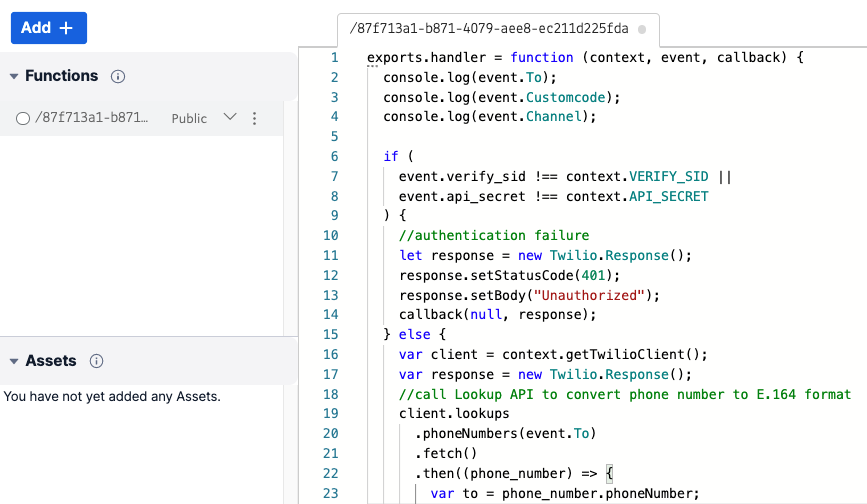Screen dimensions: 867x504
Task: Click the Functions section heading
Action: 61,76
